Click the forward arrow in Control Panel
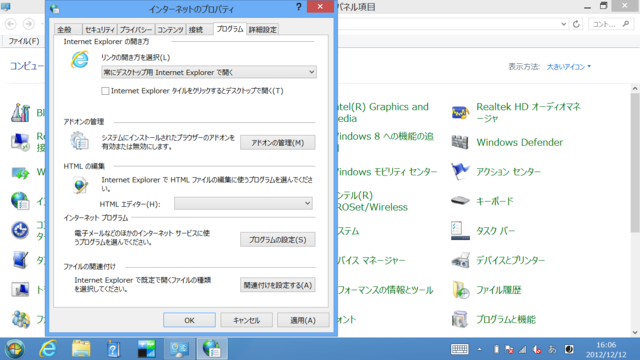640x360 pixels. click(x=29, y=24)
